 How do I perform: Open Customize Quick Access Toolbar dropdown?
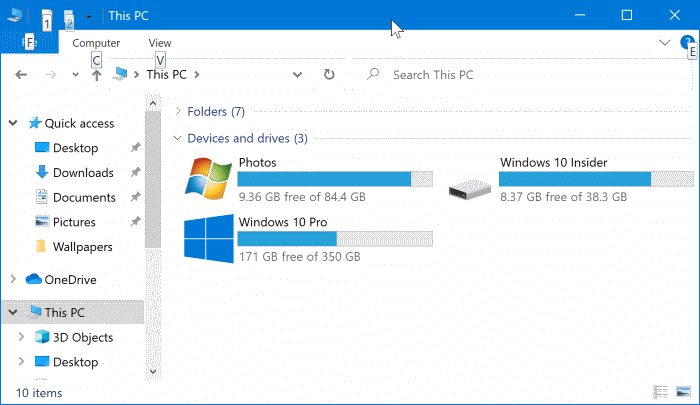(x=89, y=17)
